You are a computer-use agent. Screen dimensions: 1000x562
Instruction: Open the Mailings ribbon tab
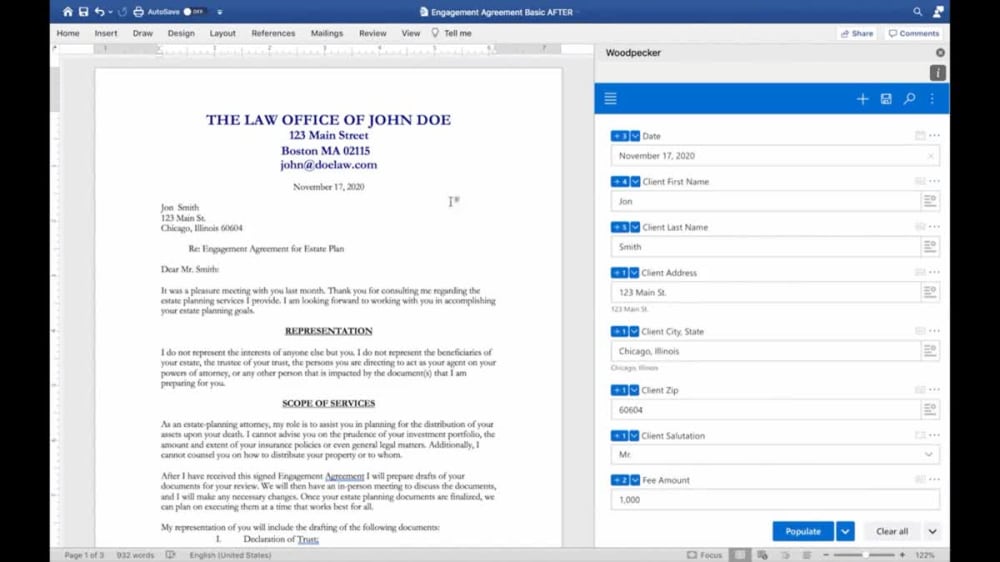coord(327,33)
